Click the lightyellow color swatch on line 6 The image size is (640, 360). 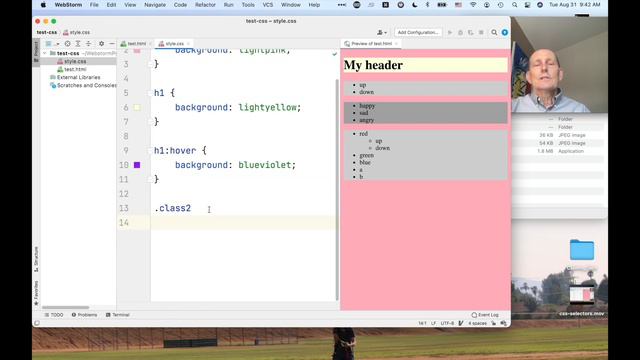tap(137, 107)
